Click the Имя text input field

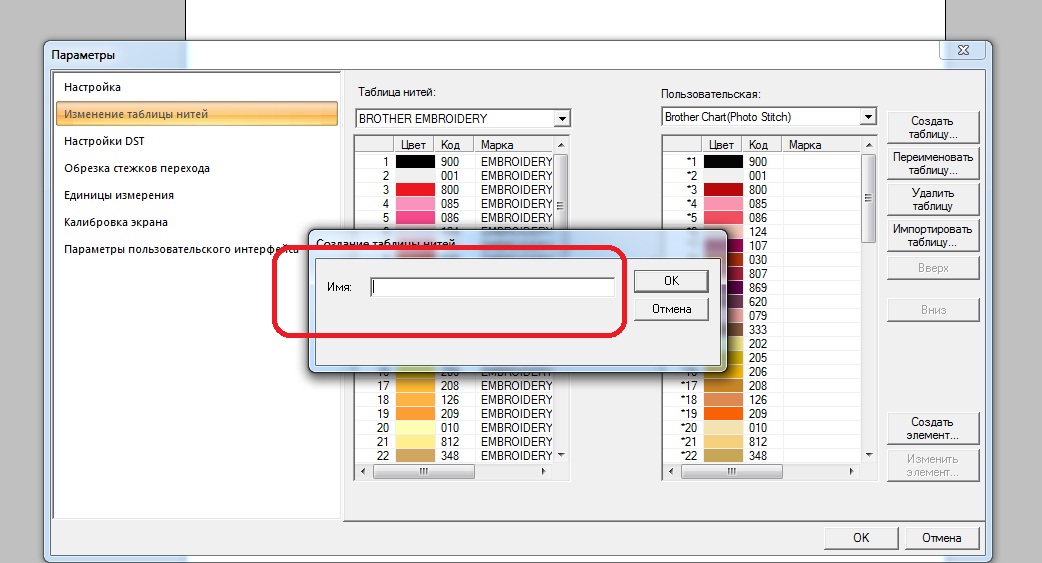pos(492,287)
